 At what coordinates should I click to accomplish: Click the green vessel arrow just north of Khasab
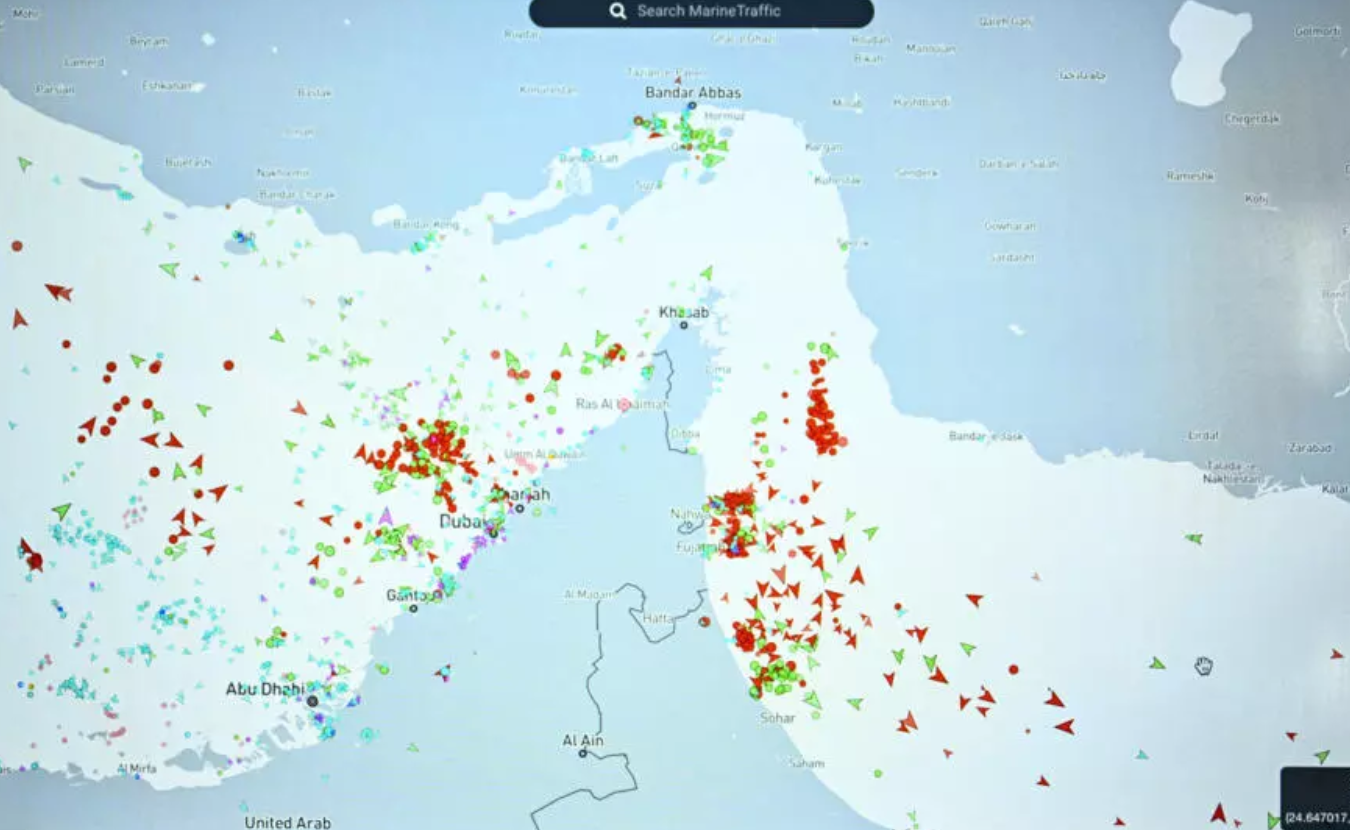pyautogui.click(x=706, y=272)
